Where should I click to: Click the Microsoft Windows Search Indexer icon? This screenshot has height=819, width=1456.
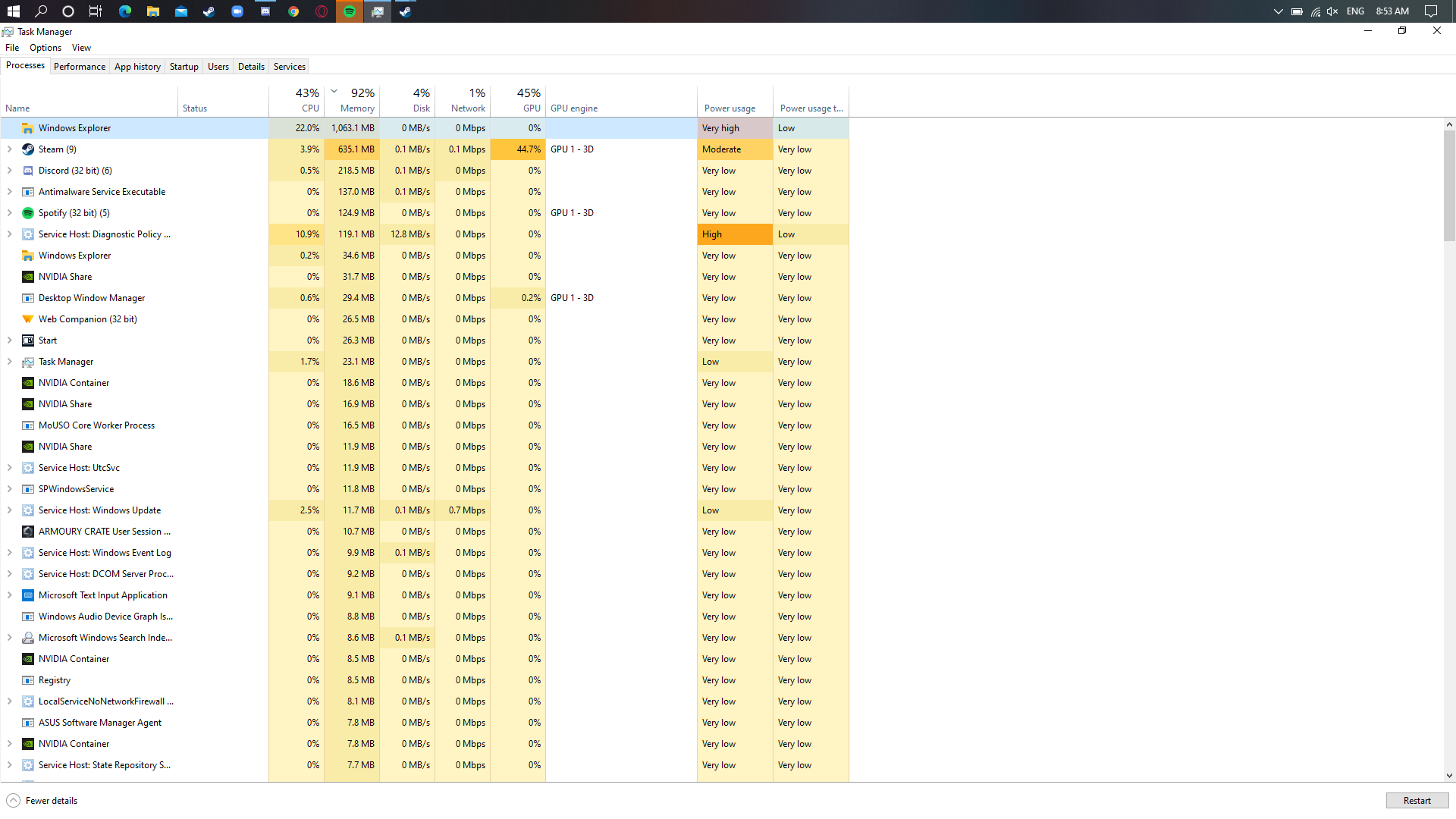[x=28, y=638]
